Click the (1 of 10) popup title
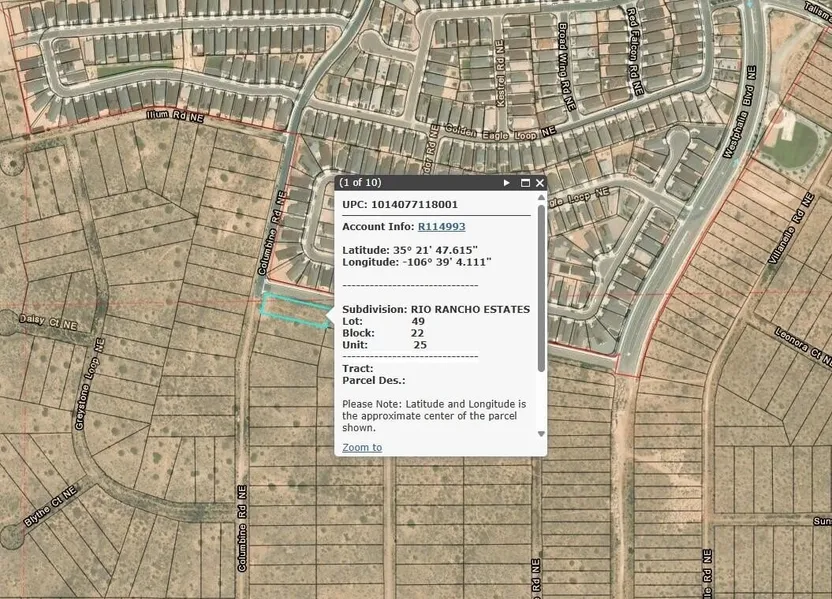 coord(360,183)
